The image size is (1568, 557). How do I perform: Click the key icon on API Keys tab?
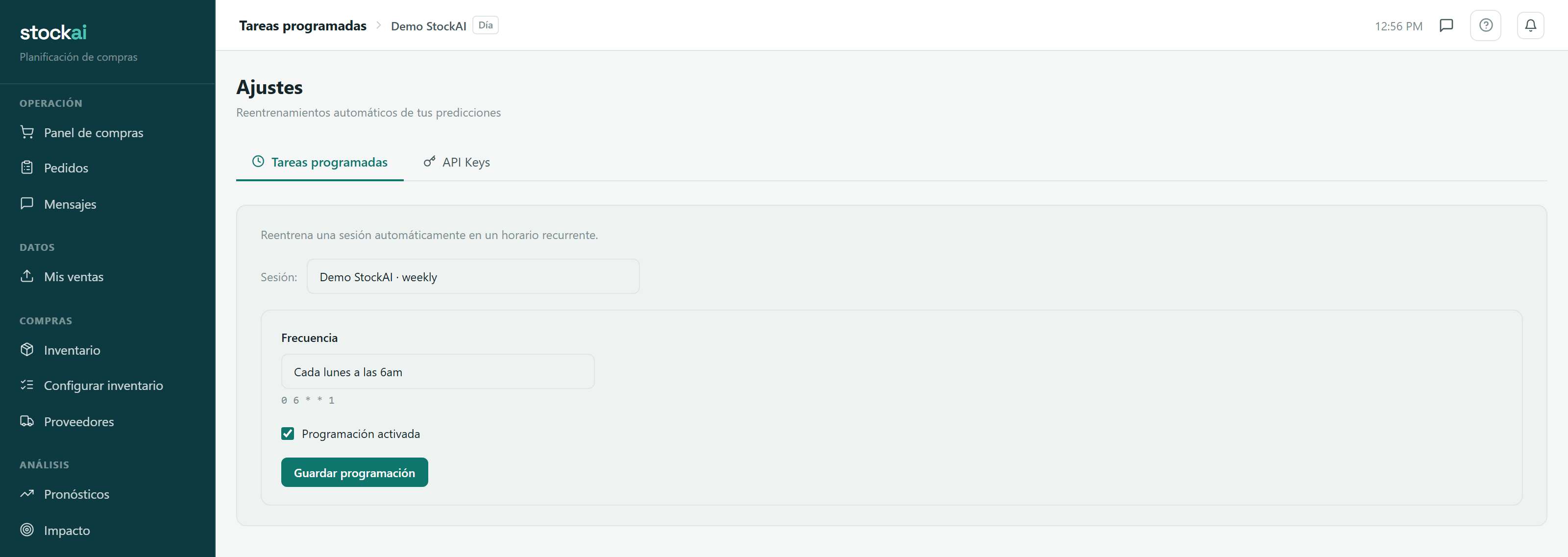[429, 161]
